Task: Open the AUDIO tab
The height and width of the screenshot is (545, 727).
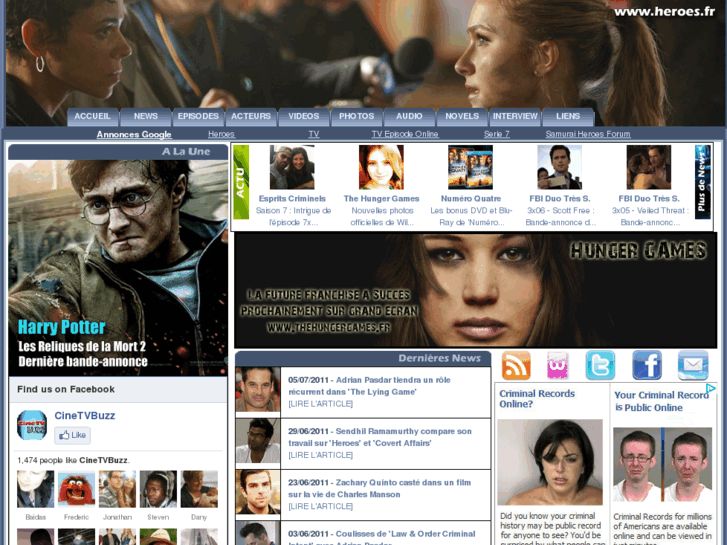Action: (x=409, y=116)
